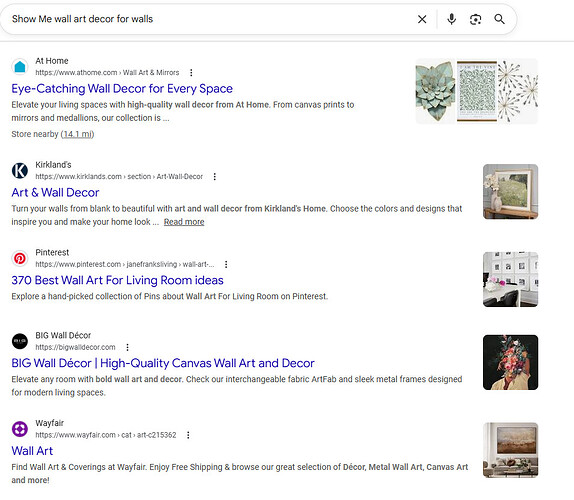This screenshot has height=500, width=574.
Task: Open more options for Pinterest result
Action: point(226,264)
